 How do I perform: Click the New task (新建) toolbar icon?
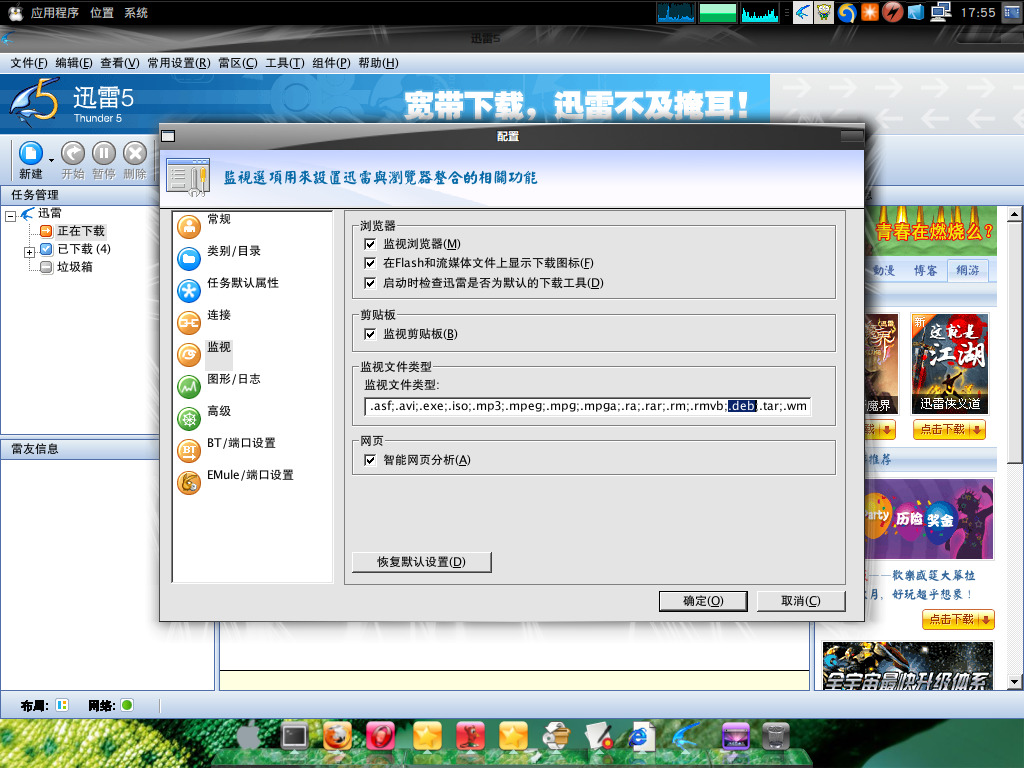click(31, 153)
